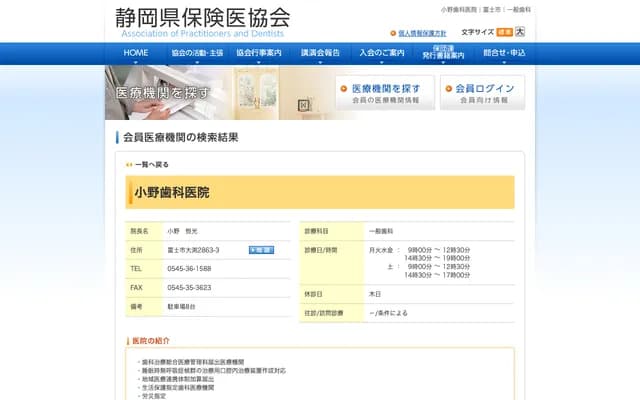Open the 問合せ・申込 menu
Image resolution: width=640 pixels, height=400 pixels.
(504, 53)
